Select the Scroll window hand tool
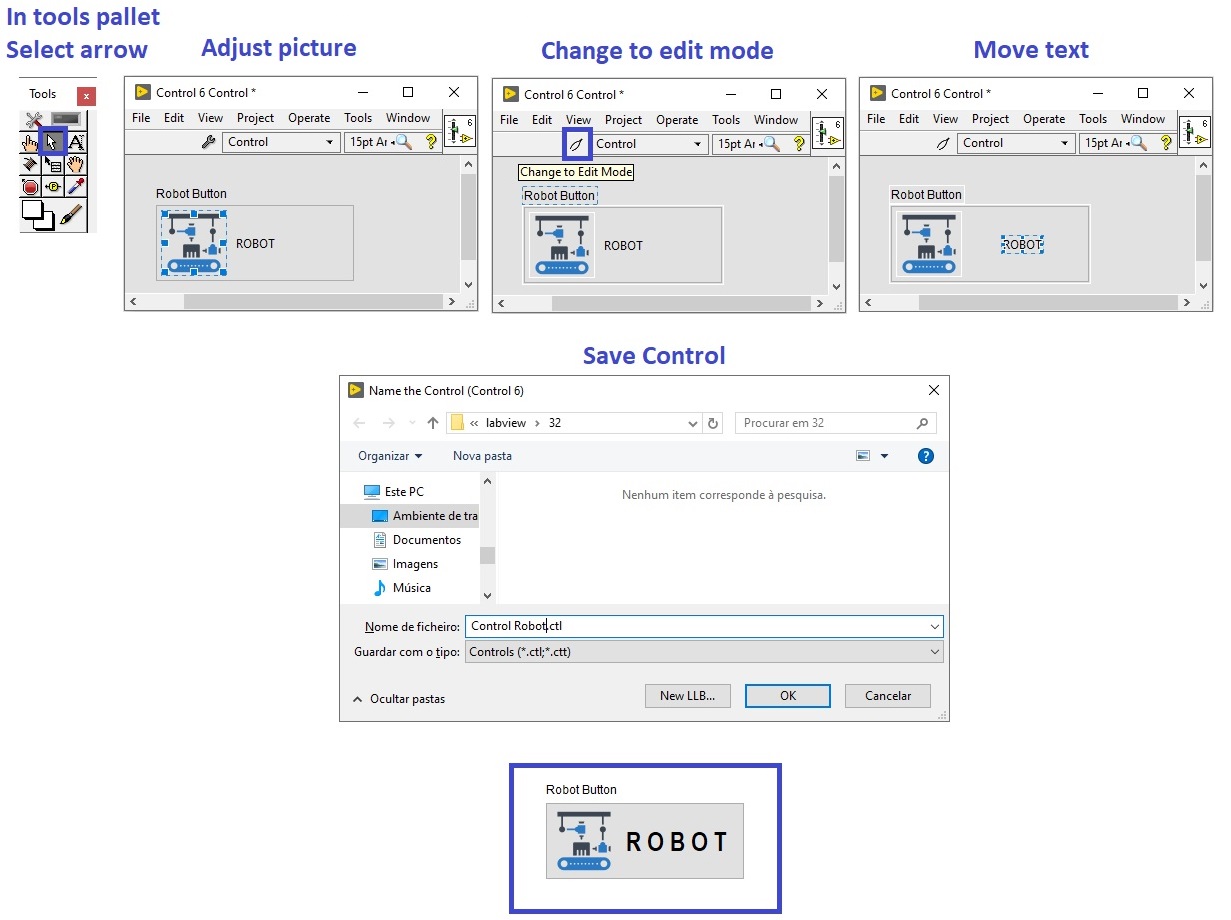 [76, 164]
